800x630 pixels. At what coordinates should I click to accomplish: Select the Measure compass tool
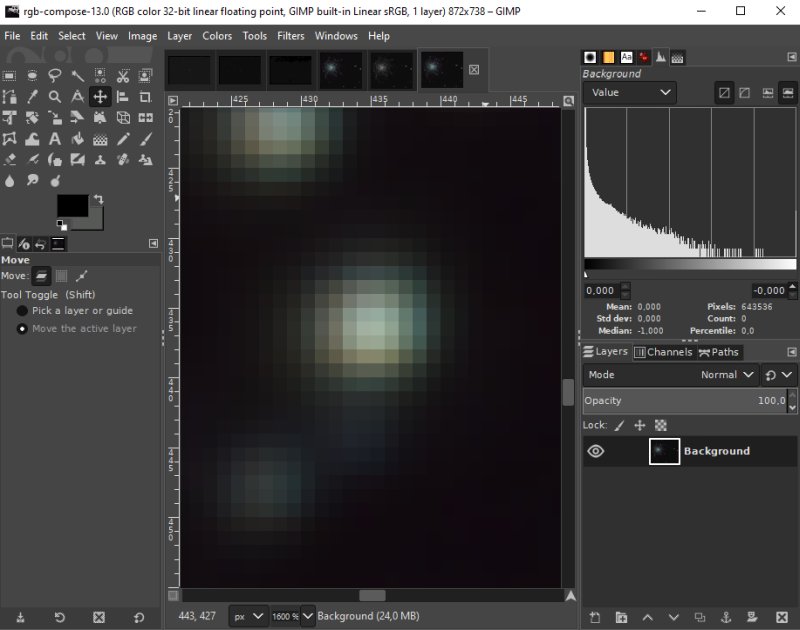click(78, 97)
